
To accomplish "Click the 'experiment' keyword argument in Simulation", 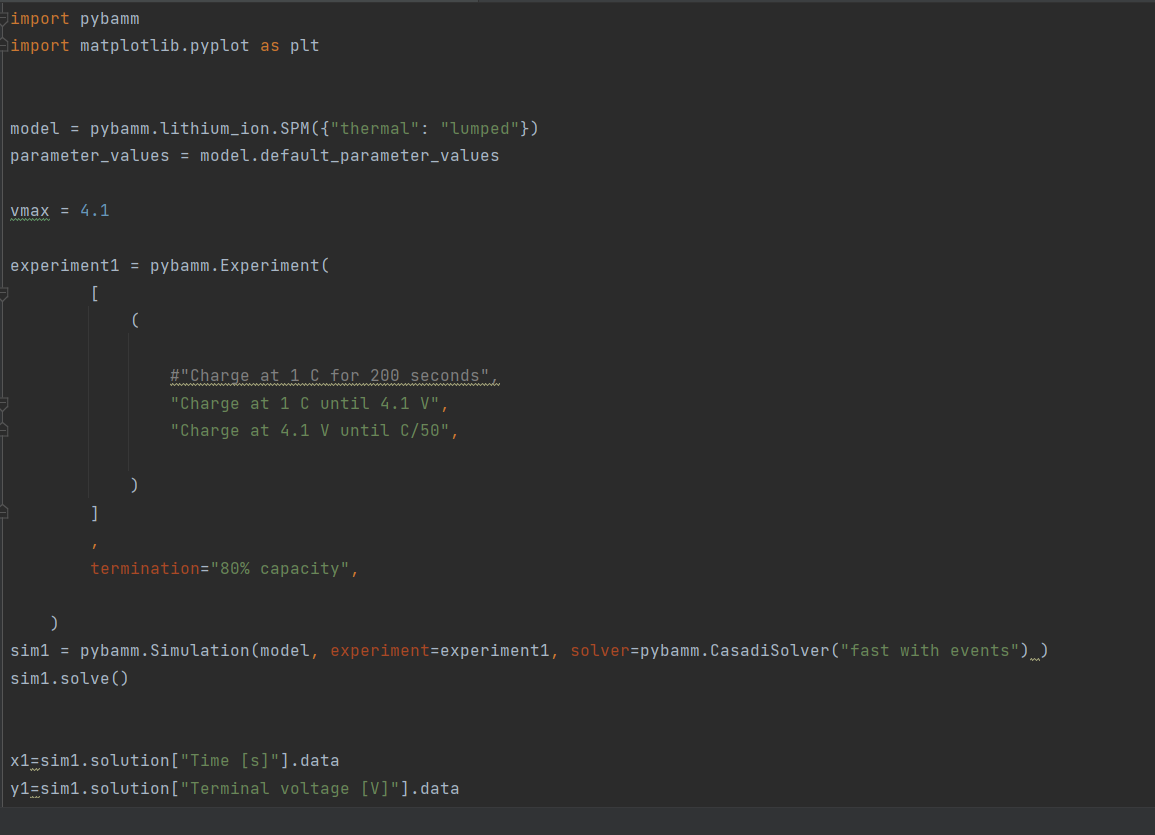I will tap(379, 651).
